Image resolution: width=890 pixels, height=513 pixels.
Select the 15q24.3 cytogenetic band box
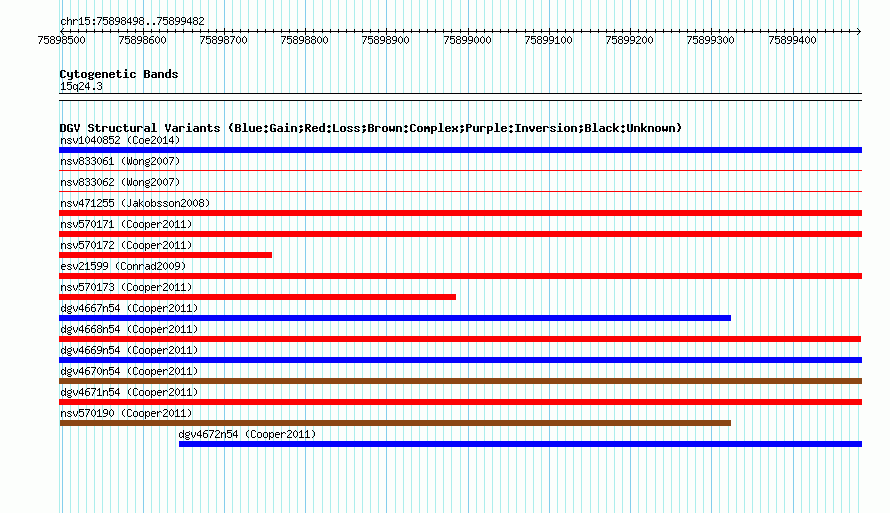[460, 97]
